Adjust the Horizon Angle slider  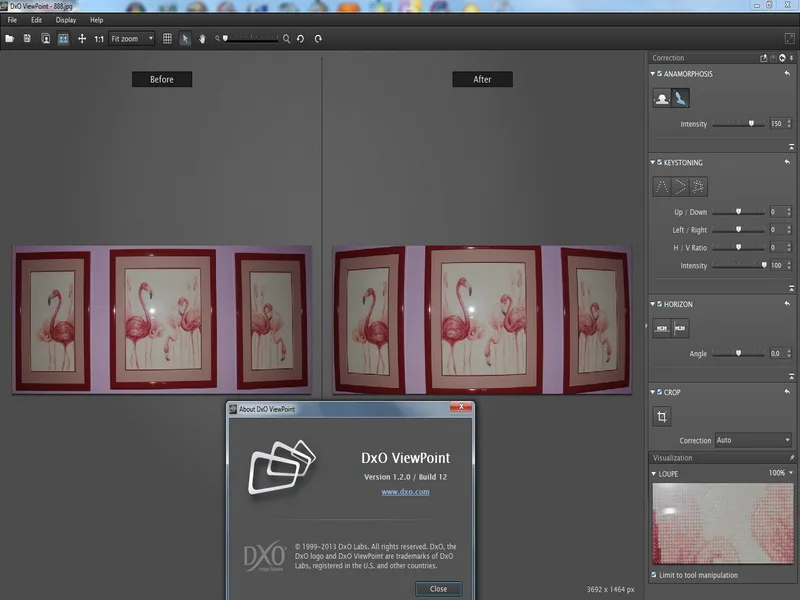click(738, 353)
